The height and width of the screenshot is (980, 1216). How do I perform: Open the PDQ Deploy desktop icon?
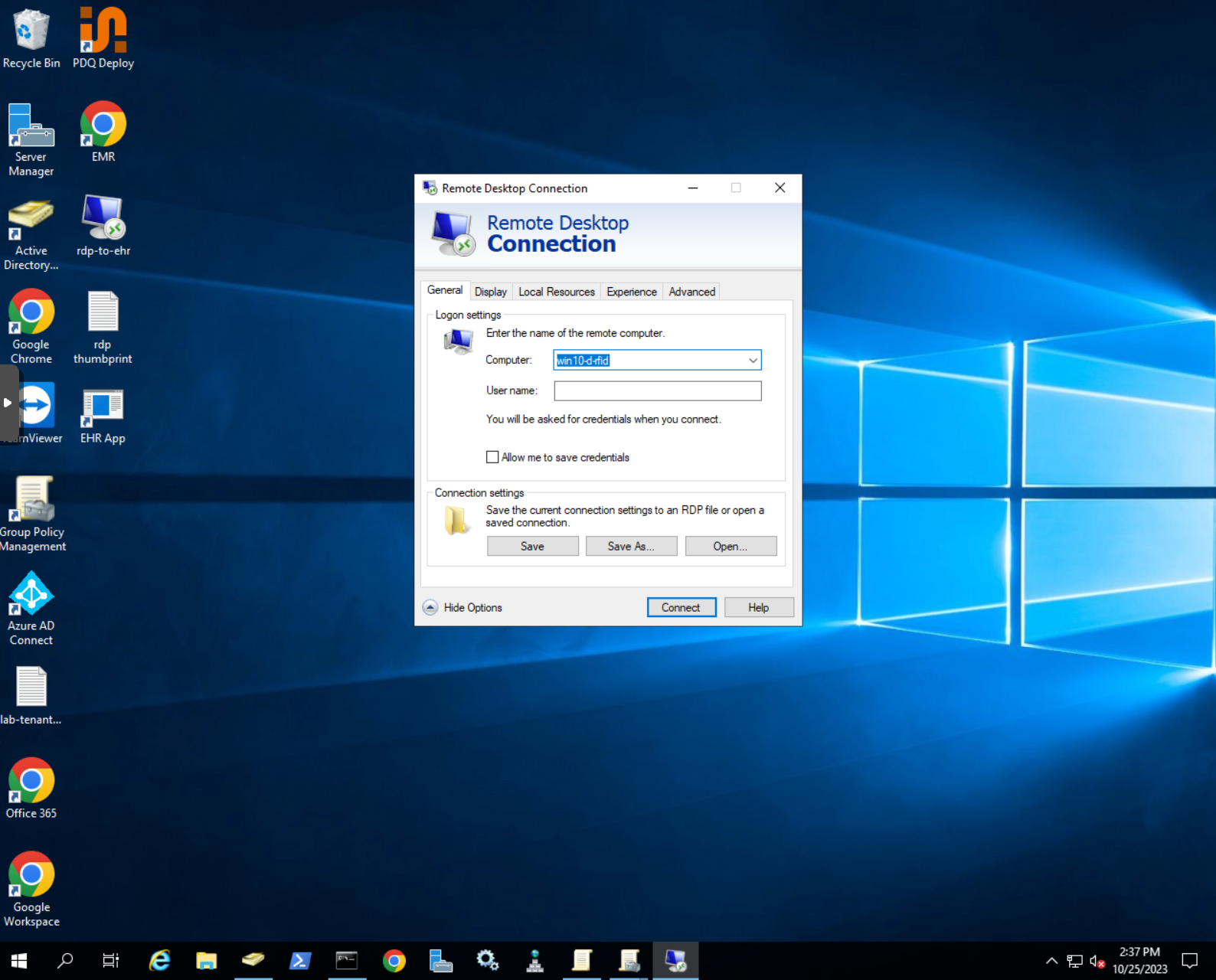pyautogui.click(x=103, y=31)
